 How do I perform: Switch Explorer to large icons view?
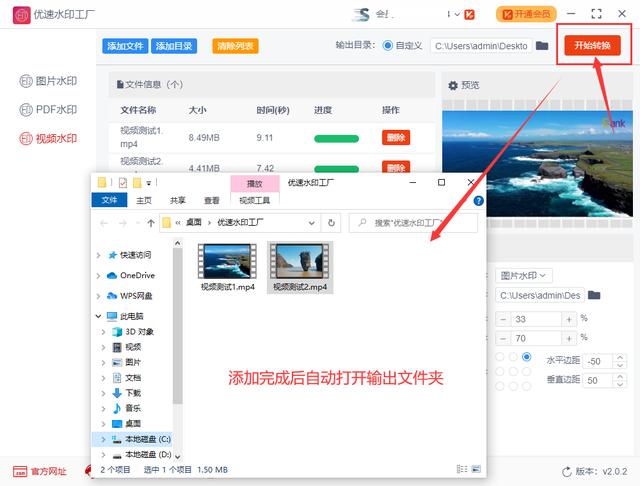(x=476, y=469)
